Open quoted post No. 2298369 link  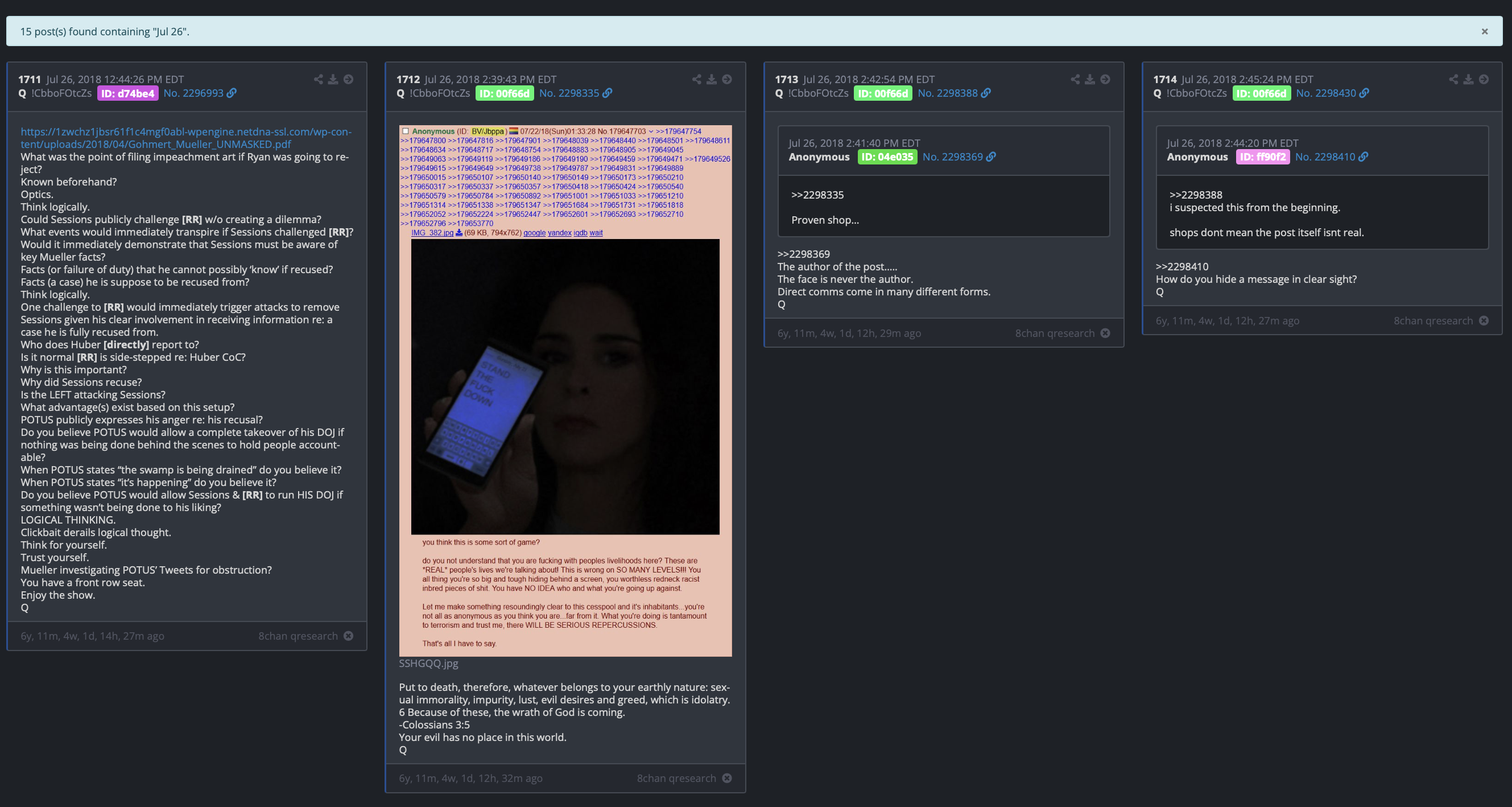tap(953, 157)
